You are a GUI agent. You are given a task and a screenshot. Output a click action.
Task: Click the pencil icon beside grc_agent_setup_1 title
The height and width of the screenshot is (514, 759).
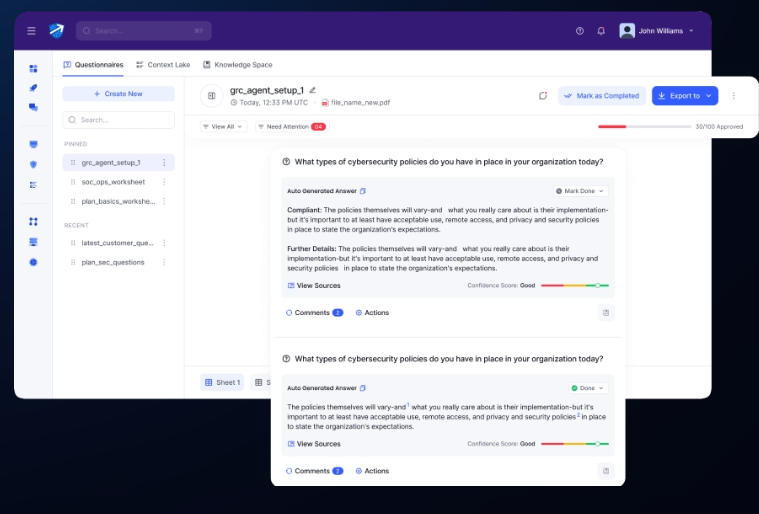(313, 90)
